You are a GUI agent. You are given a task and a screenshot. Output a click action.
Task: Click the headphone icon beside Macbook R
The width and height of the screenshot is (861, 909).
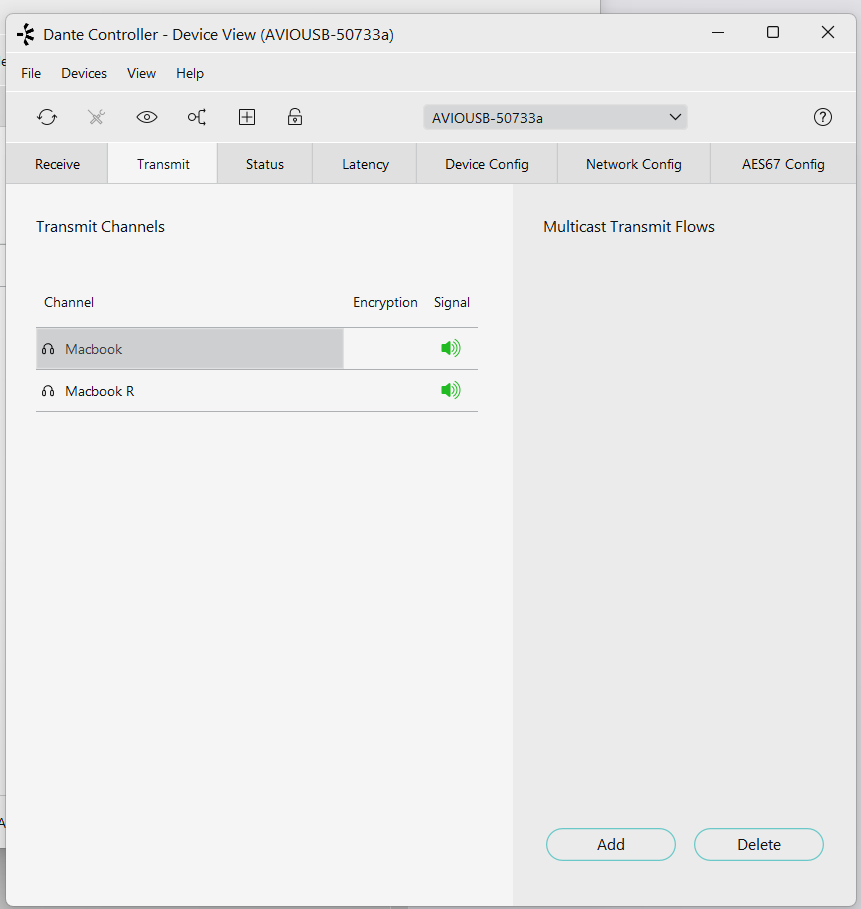pyautogui.click(x=48, y=391)
